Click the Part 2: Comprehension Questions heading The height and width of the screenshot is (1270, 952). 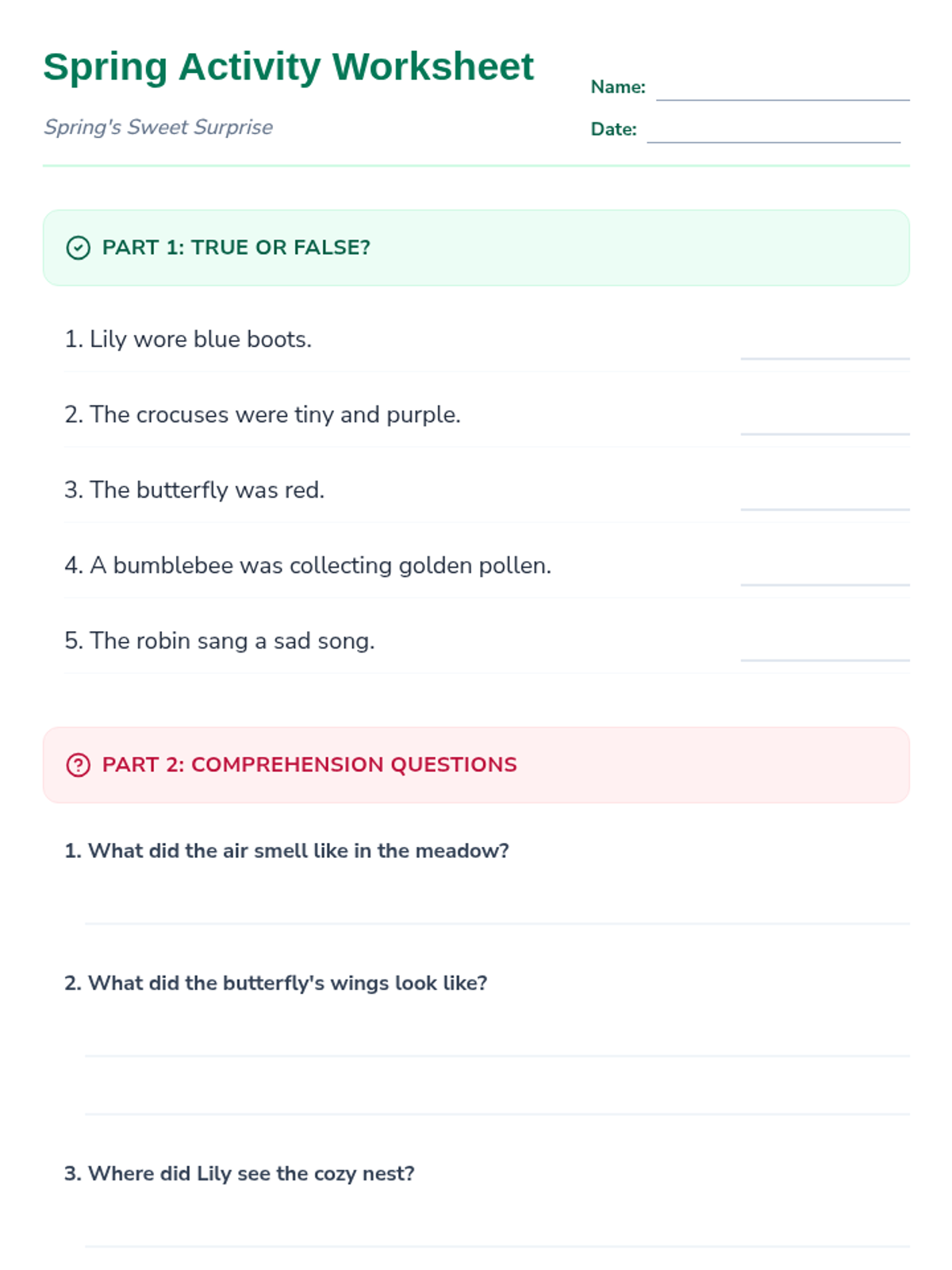[x=309, y=764]
